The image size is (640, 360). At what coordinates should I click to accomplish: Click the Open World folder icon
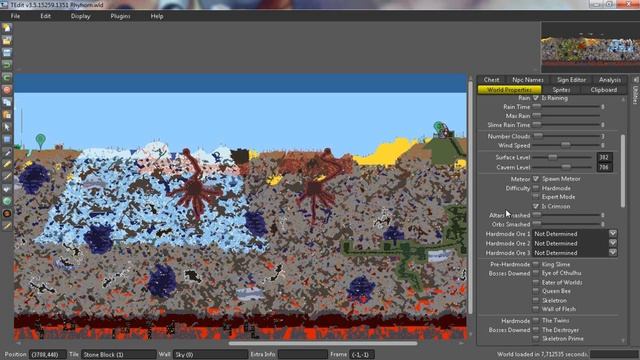click(x=7, y=40)
